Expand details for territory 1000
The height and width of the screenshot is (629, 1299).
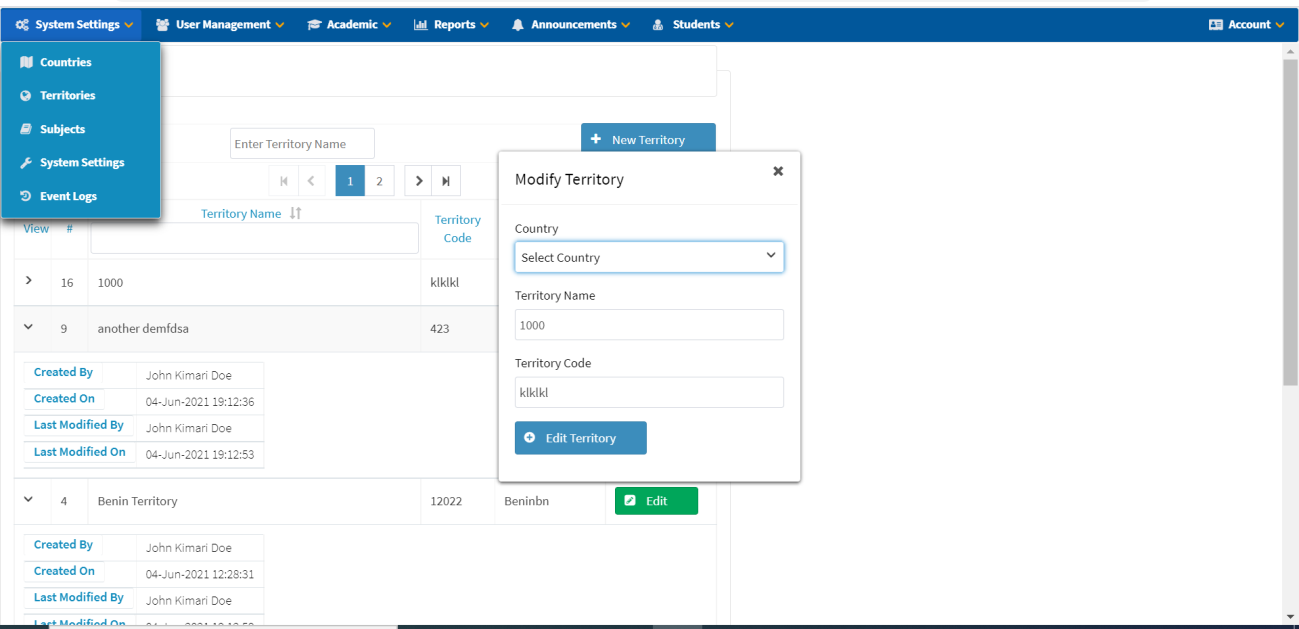(x=29, y=282)
